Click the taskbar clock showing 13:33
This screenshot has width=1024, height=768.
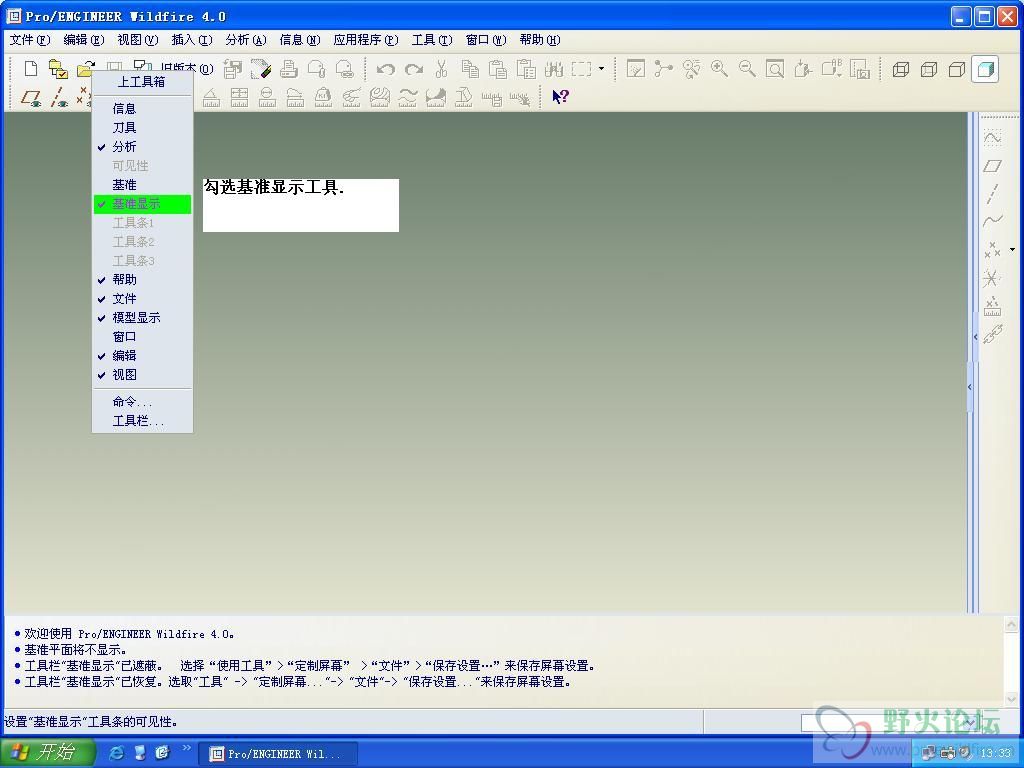pos(995,753)
